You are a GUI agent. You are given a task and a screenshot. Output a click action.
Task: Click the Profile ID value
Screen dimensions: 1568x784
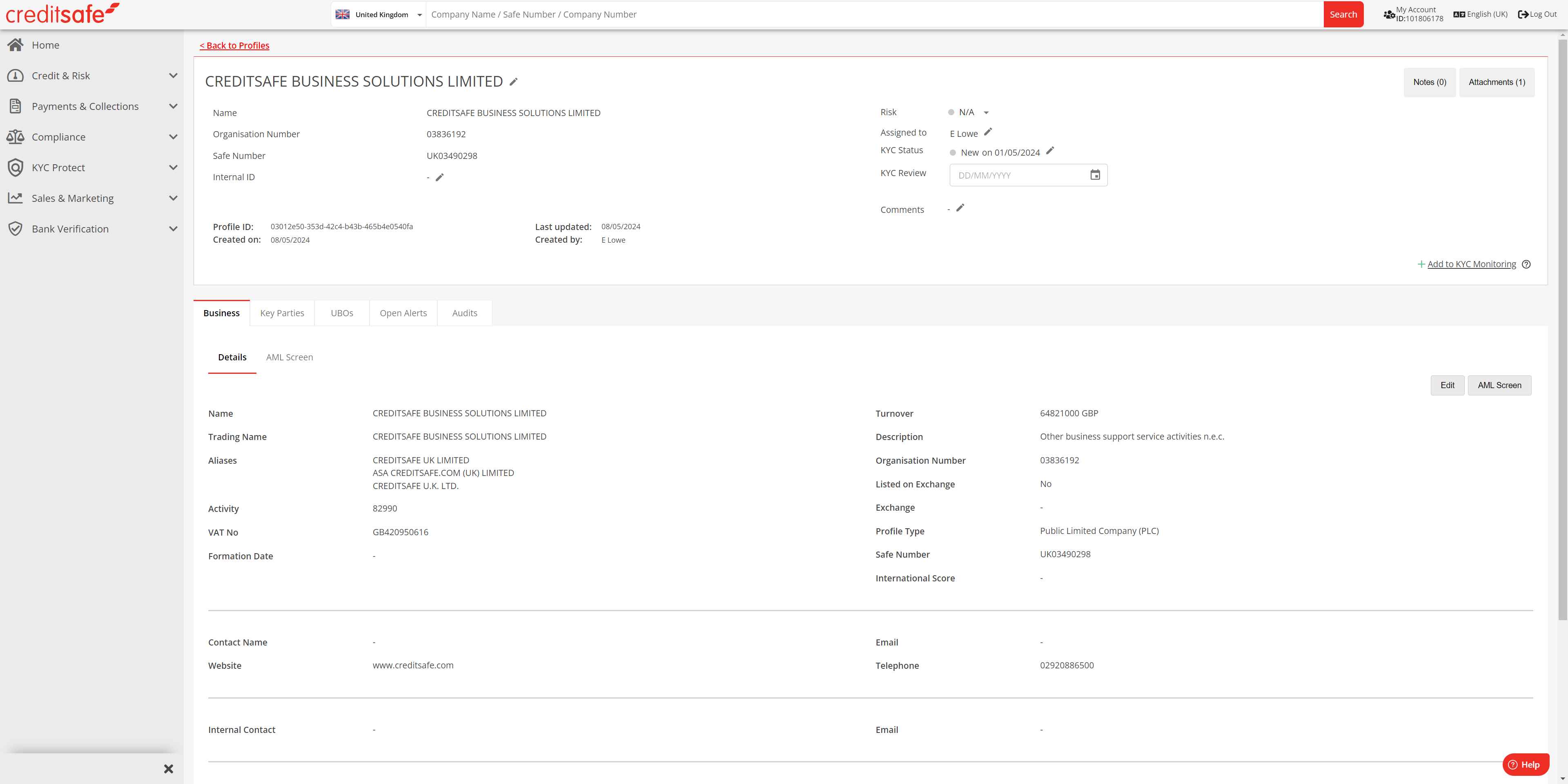[x=341, y=227]
